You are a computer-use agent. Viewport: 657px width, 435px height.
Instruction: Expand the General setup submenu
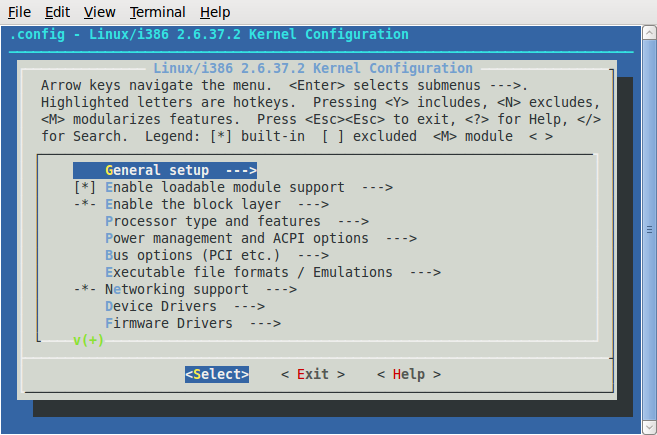pos(165,171)
